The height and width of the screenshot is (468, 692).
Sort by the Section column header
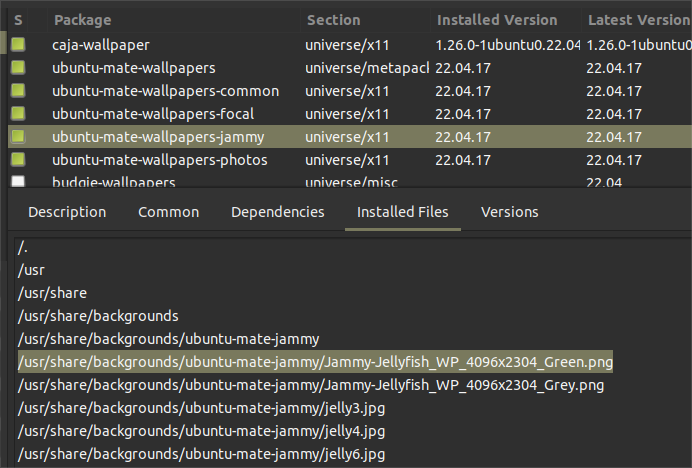coord(334,20)
